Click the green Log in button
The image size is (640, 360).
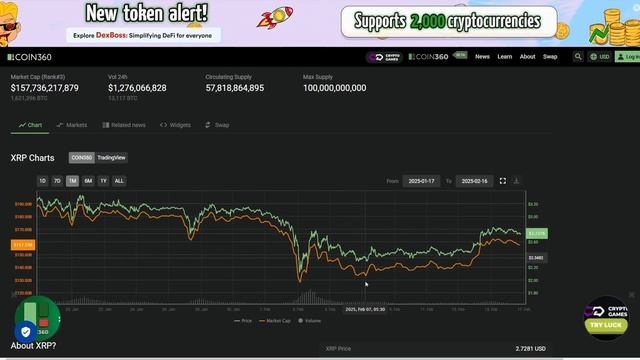[x=628, y=57]
